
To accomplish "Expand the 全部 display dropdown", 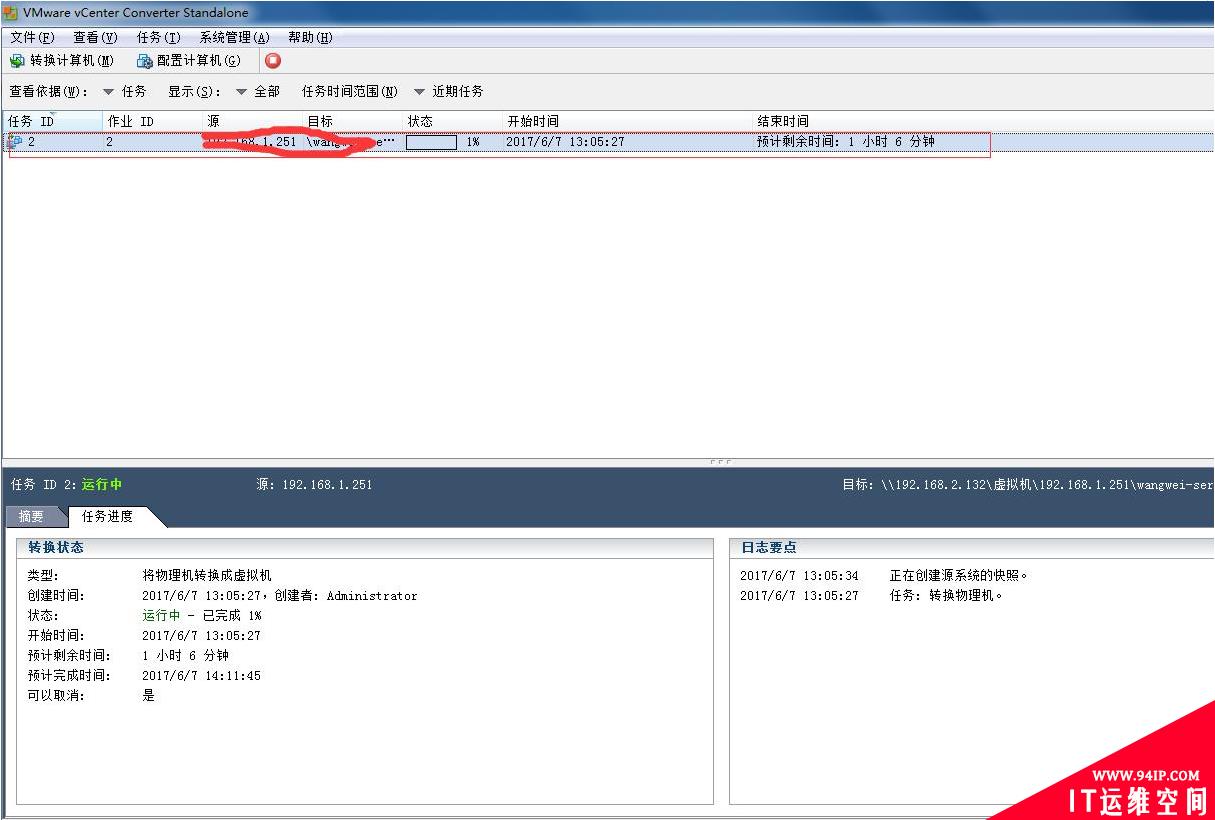I will (258, 91).
